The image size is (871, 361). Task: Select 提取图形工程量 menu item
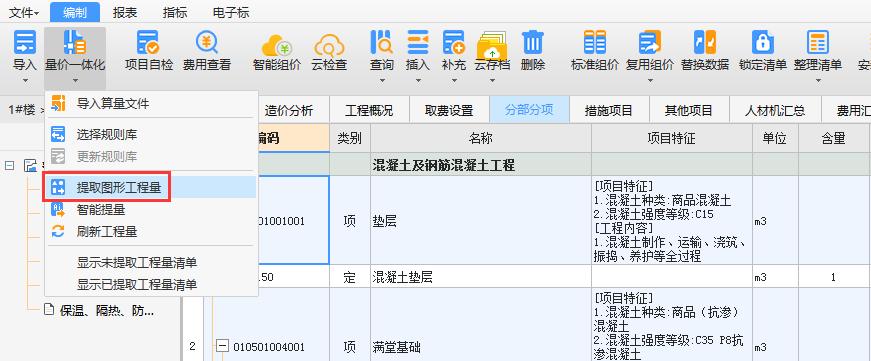click(151, 188)
